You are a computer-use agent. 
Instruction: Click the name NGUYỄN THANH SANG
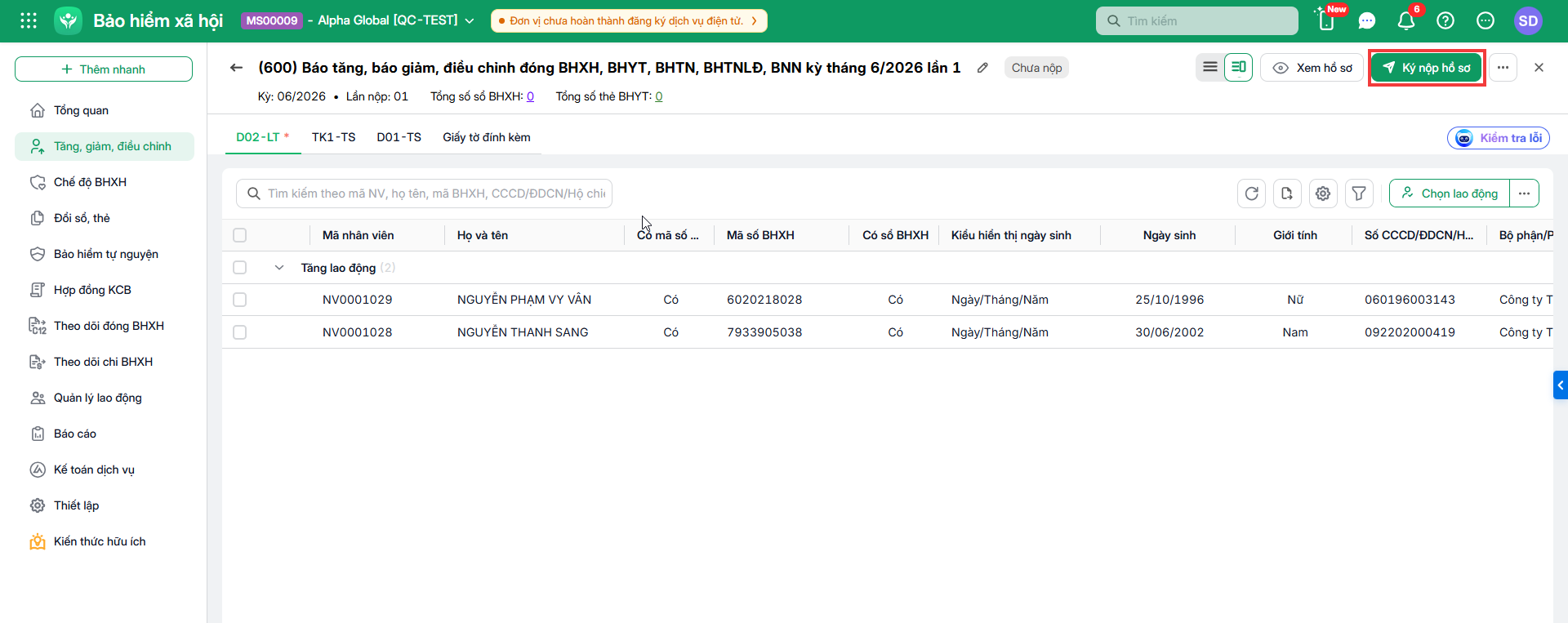pyautogui.click(x=523, y=332)
